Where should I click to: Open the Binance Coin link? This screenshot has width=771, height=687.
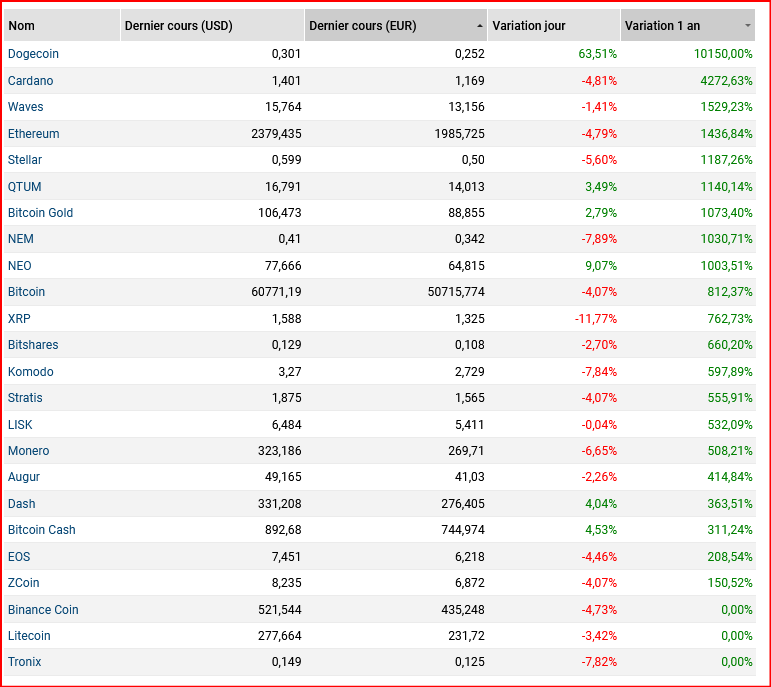pos(43,610)
